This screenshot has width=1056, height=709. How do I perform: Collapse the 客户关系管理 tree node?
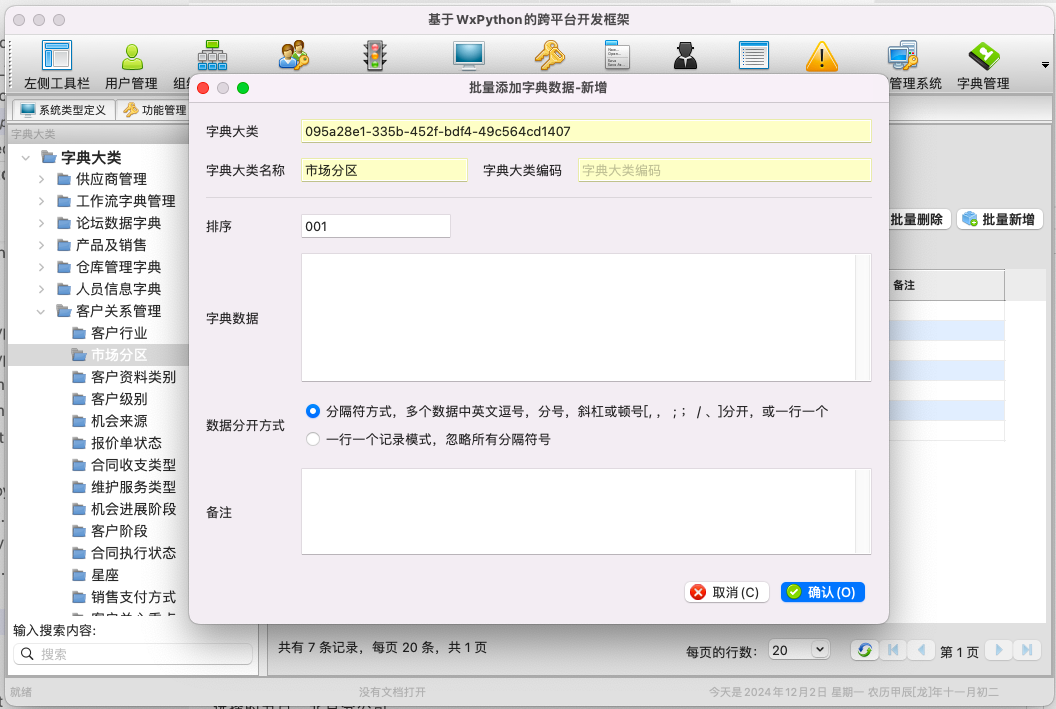tap(41, 311)
